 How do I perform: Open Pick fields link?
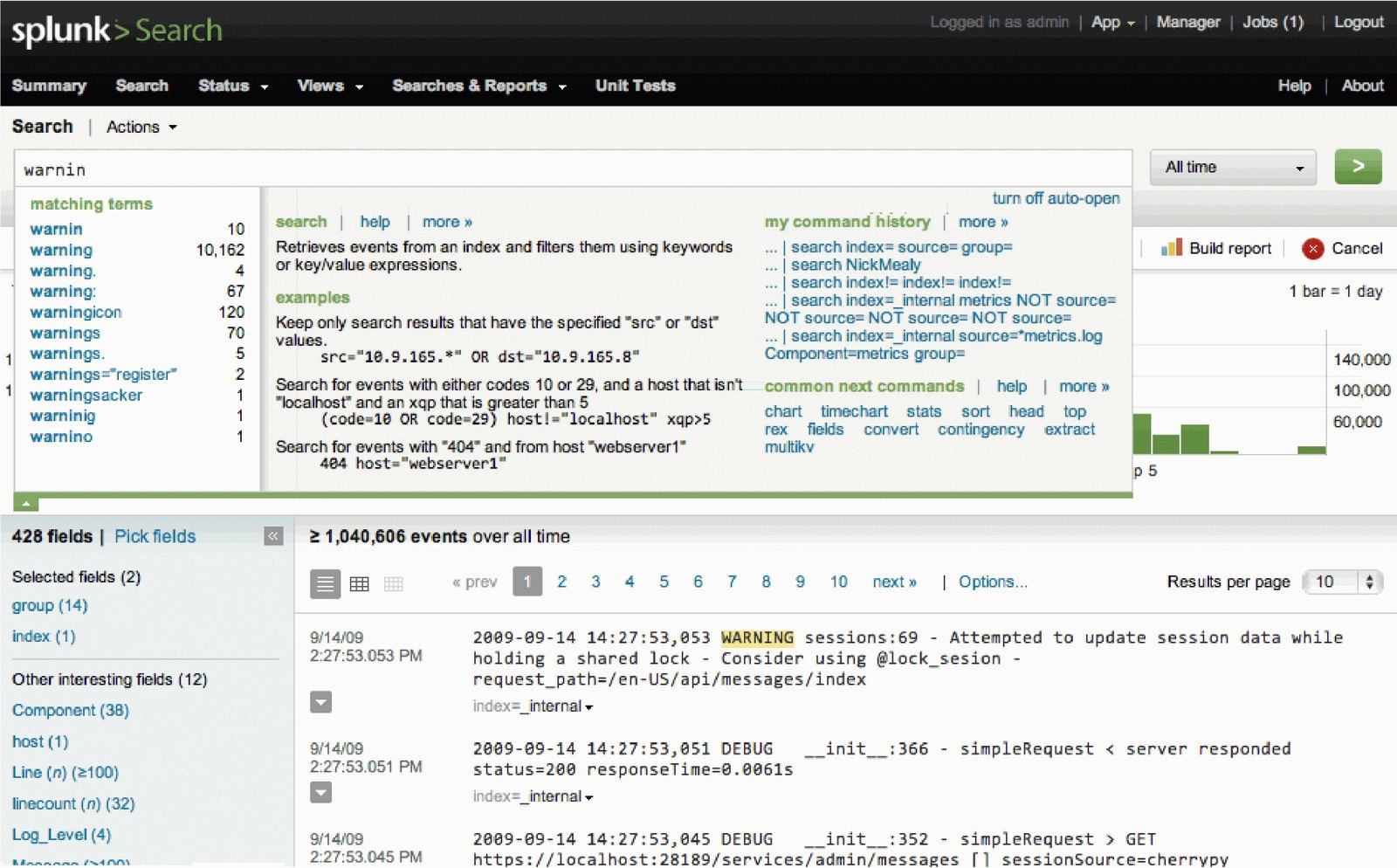[155, 536]
